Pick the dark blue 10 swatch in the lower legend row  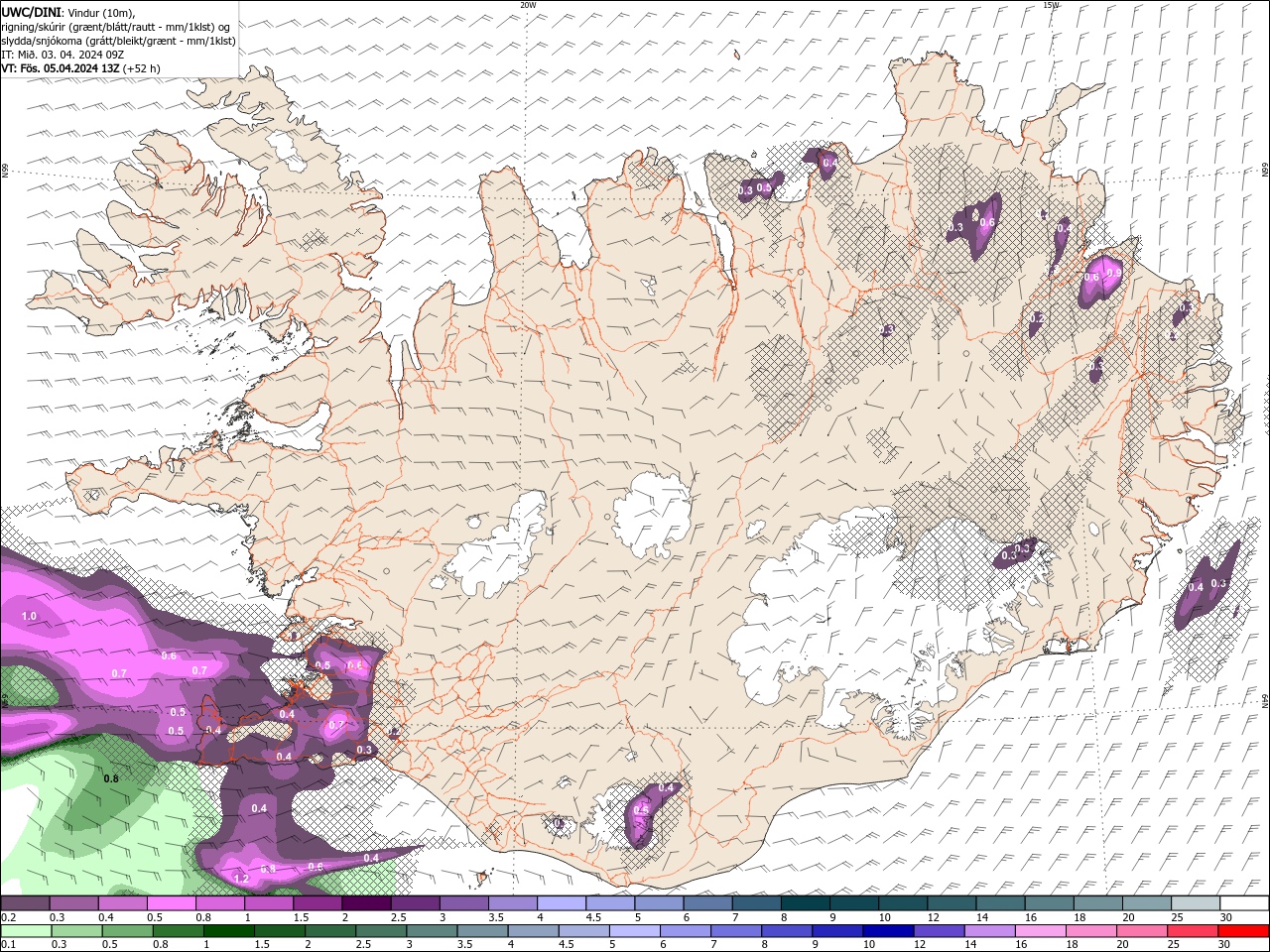click(x=886, y=931)
